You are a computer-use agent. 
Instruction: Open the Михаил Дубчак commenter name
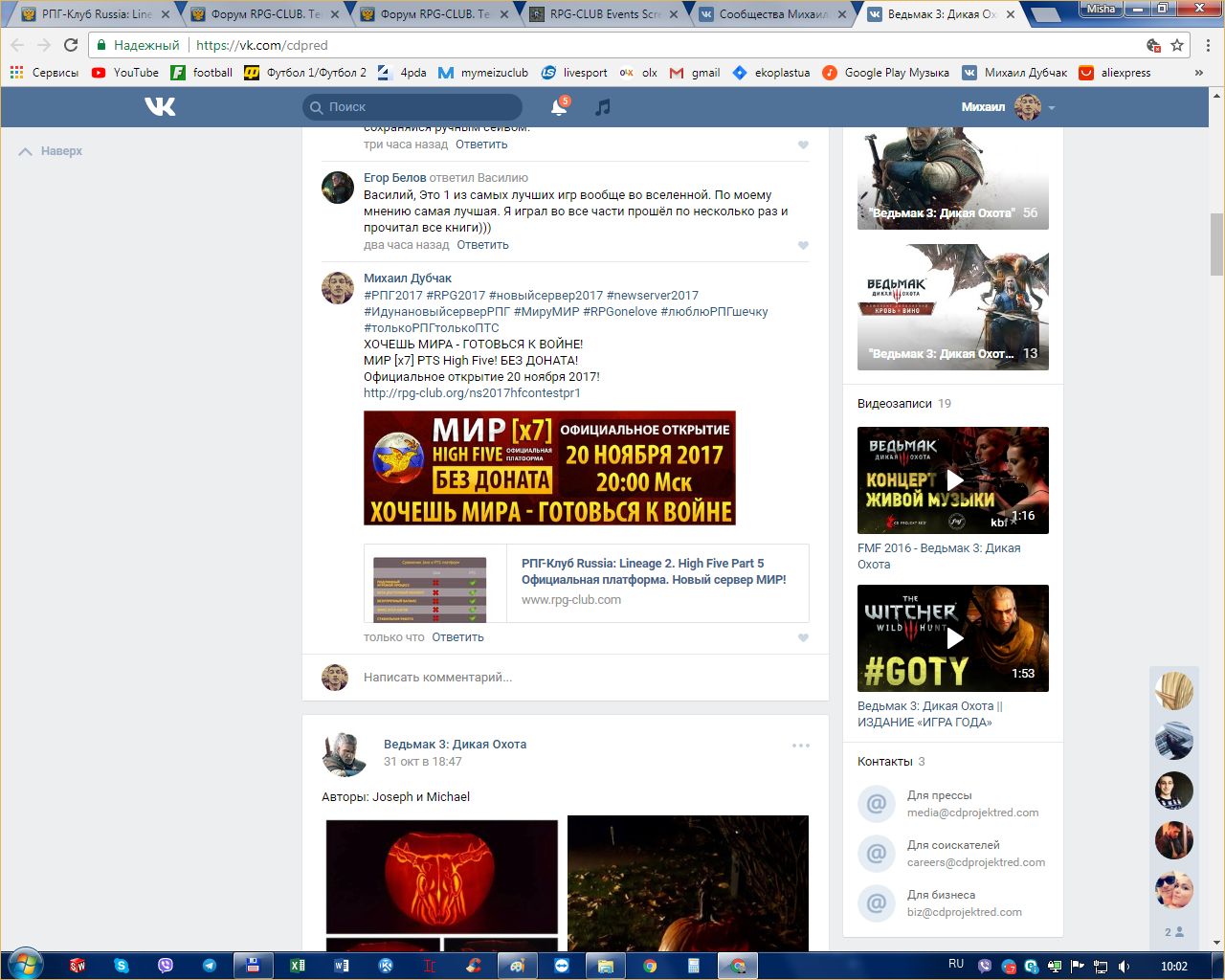(x=408, y=278)
